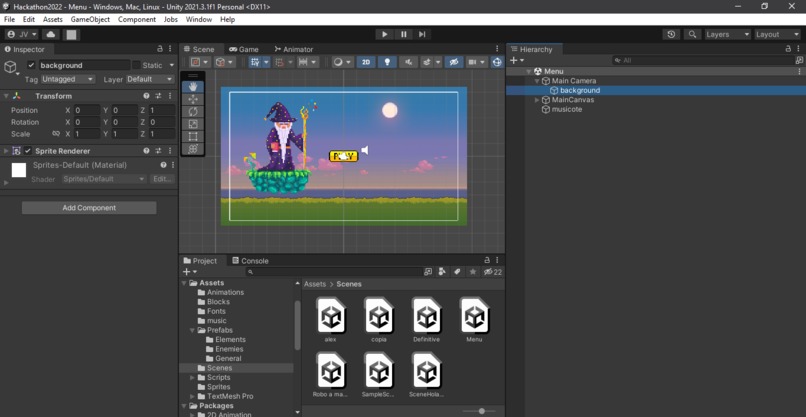Adjust the Project icon size slider
This screenshot has height=417, width=806.
click(481, 411)
